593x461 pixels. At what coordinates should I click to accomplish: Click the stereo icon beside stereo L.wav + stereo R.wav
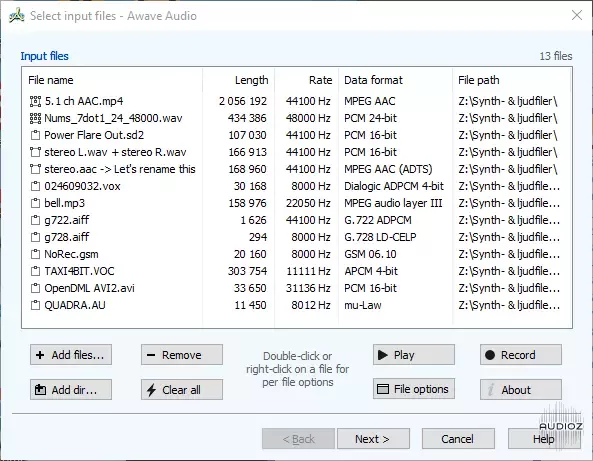click(x=35, y=152)
